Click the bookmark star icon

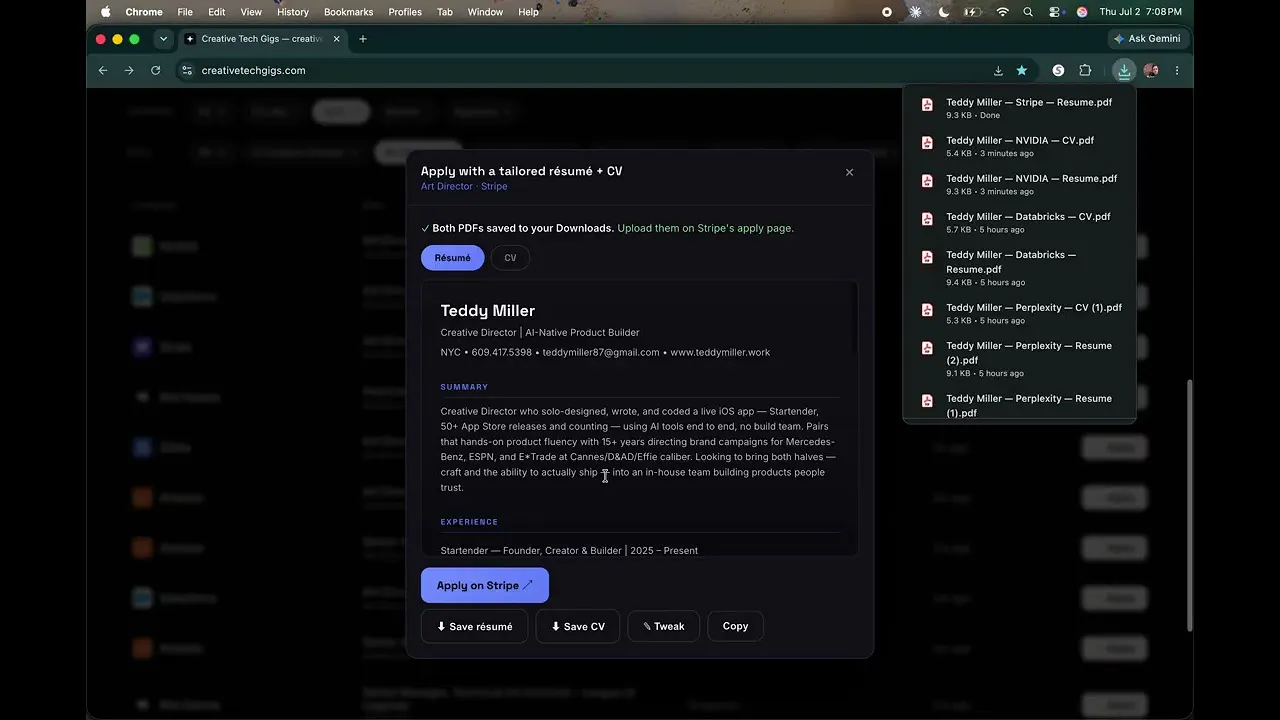[1022, 70]
